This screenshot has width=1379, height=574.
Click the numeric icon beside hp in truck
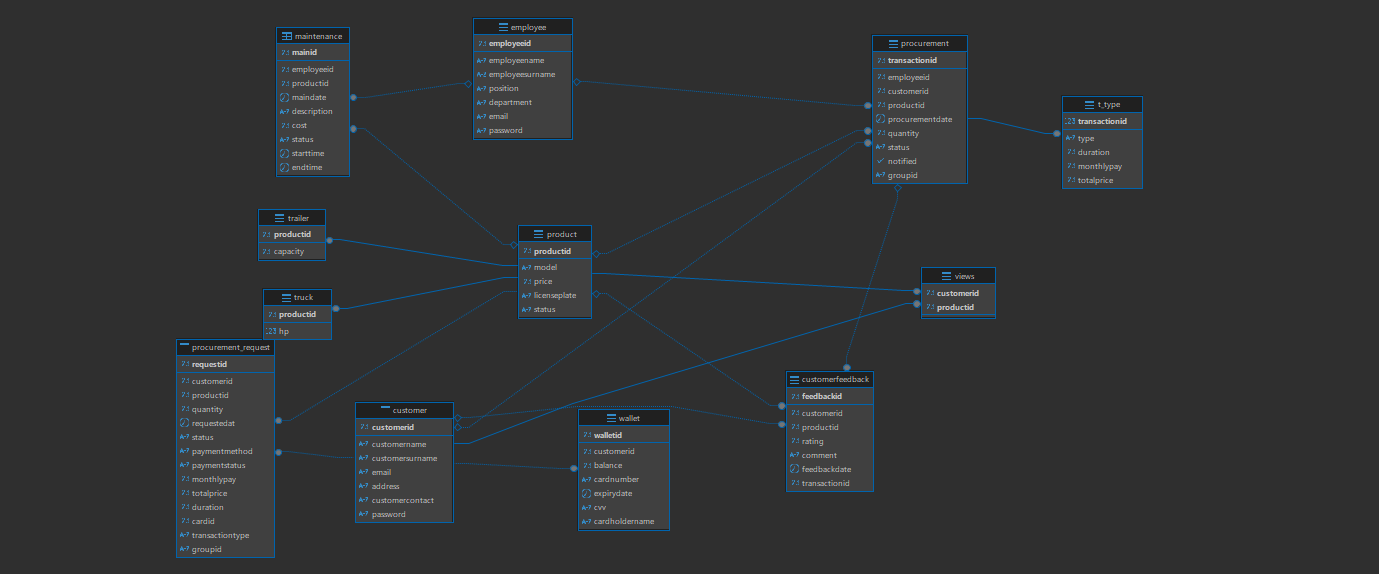(x=271, y=331)
